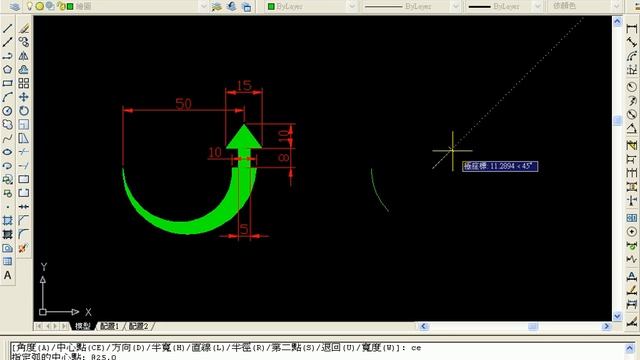Viewport: 640px width, 360px height.
Task: Select the Region tool
Action: click(x=7, y=248)
